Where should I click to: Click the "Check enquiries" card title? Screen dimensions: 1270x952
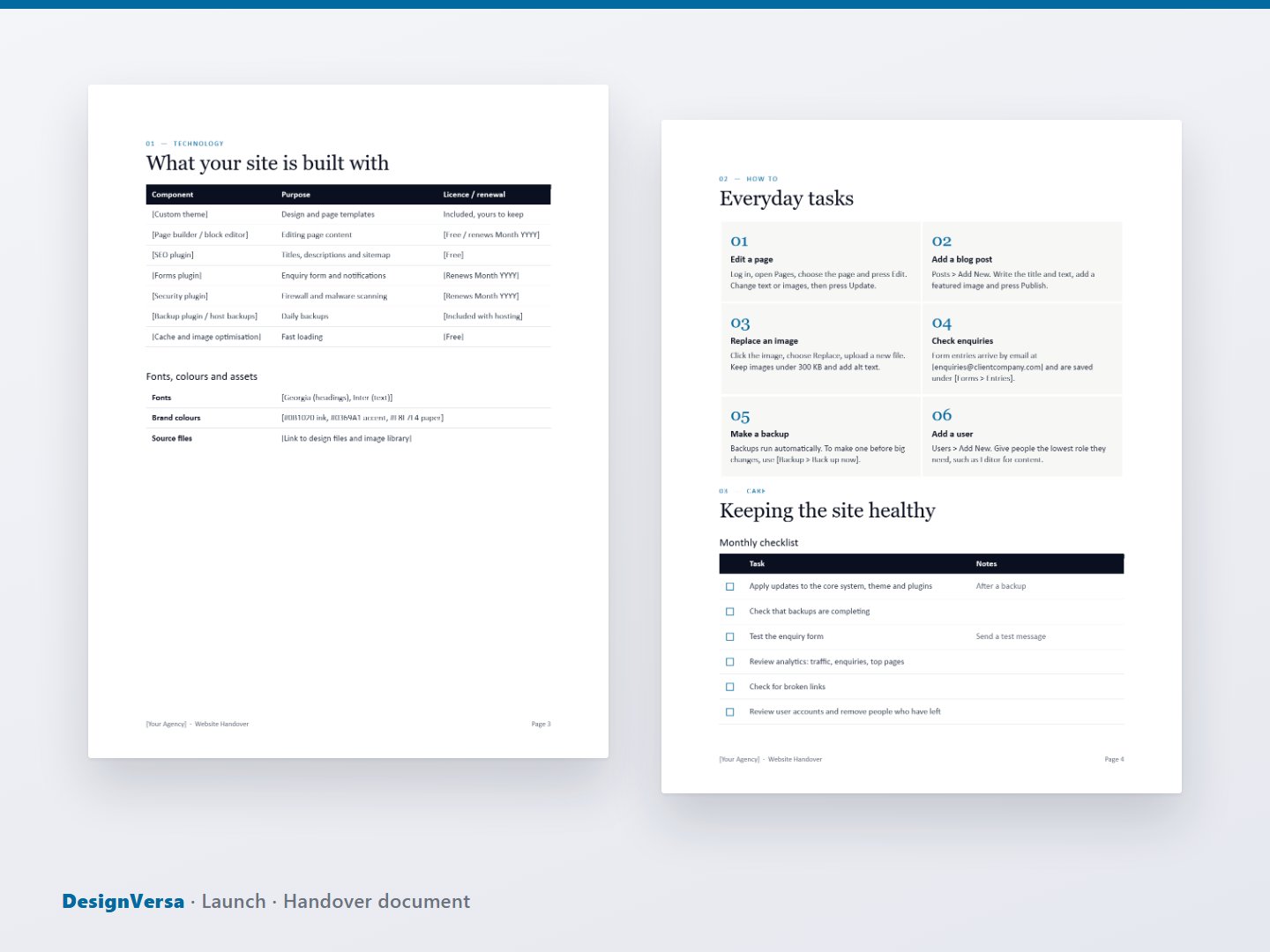pyautogui.click(x=962, y=341)
